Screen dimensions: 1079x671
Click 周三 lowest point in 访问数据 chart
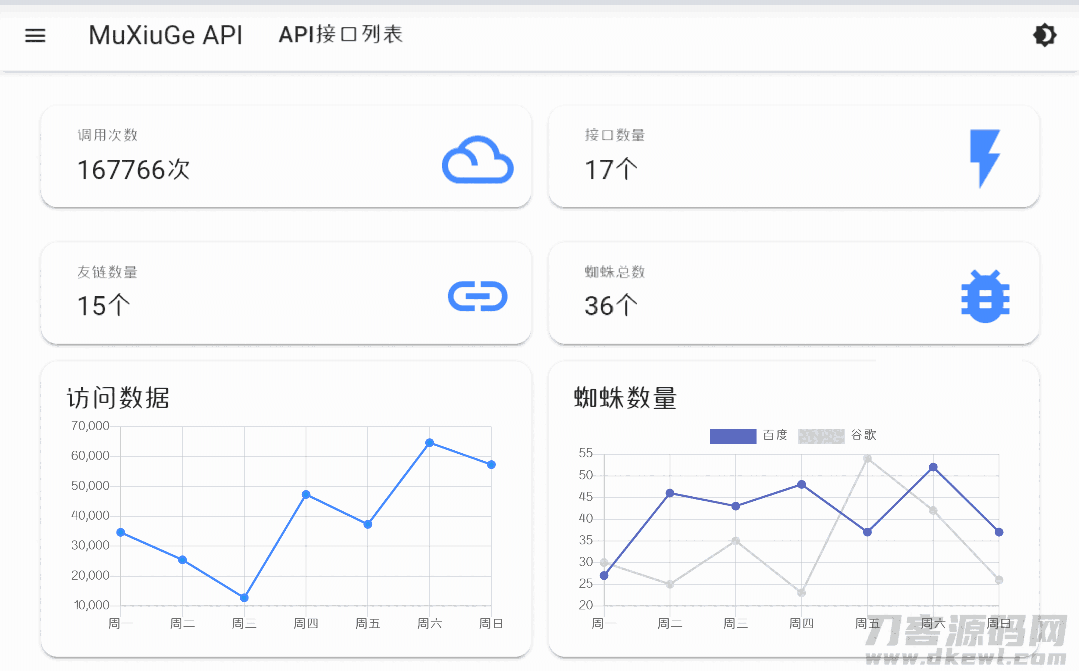click(x=244, y=597)
